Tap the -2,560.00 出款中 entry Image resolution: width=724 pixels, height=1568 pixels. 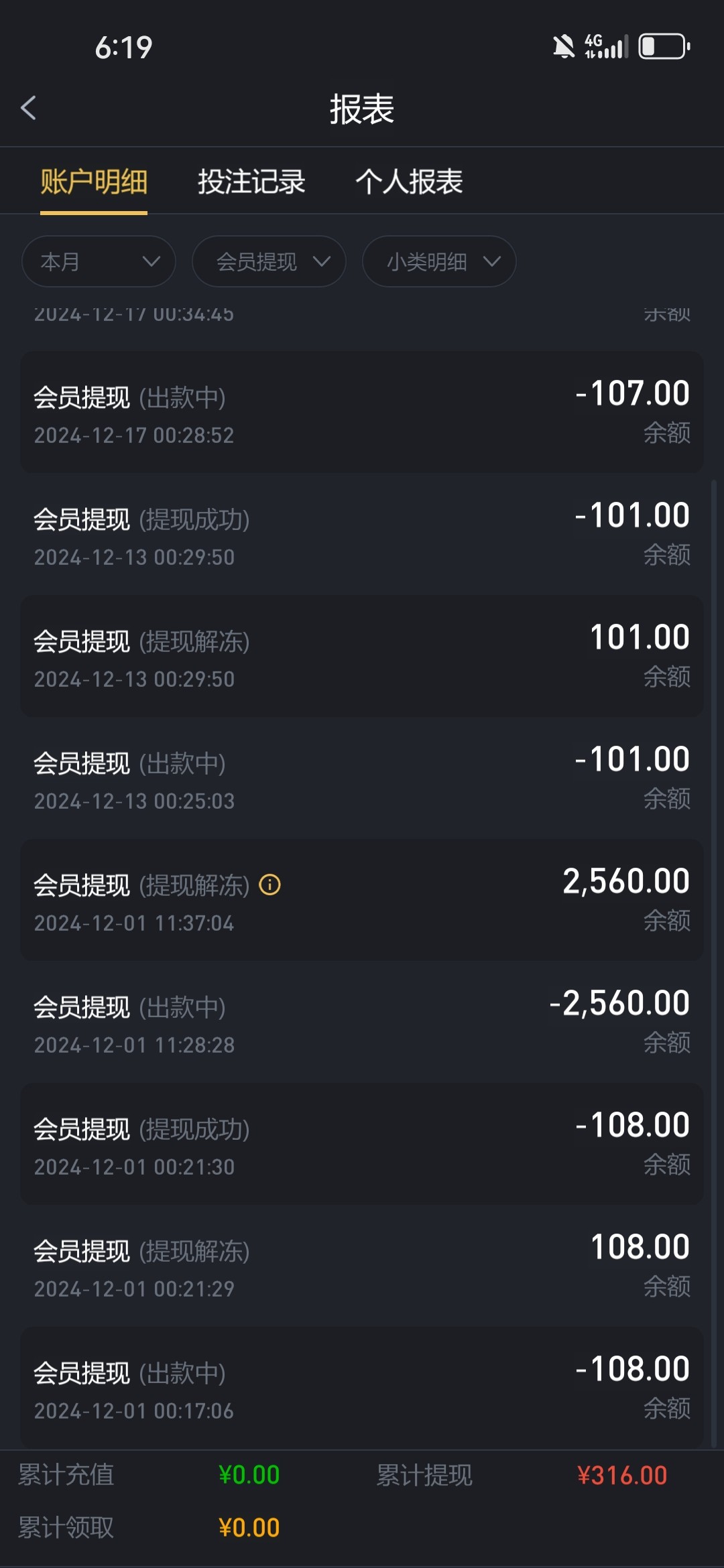click(x=362, y=1022)
